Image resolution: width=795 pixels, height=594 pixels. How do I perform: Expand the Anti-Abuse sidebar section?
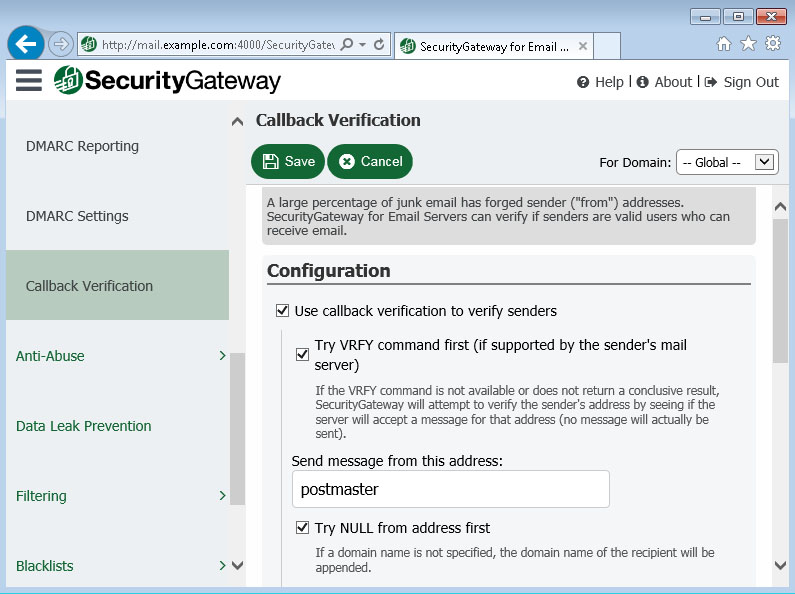pyautogui.click(x=121, y=356)
